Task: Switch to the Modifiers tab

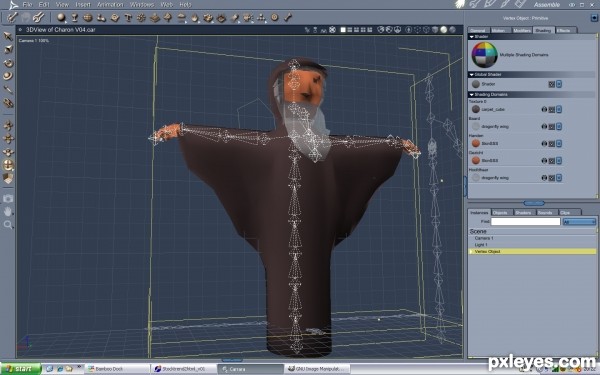Action: pos(522,30)
